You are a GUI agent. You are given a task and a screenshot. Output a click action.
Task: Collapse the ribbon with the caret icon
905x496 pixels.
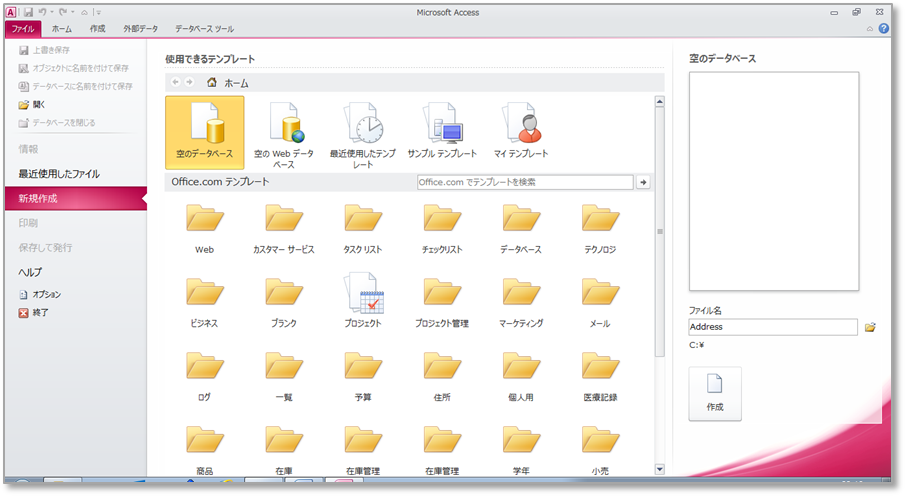point(870,28)
